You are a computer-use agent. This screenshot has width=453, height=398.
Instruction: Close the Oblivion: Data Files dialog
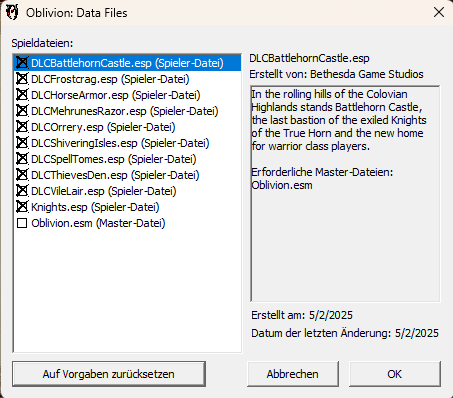coord(439,12)
